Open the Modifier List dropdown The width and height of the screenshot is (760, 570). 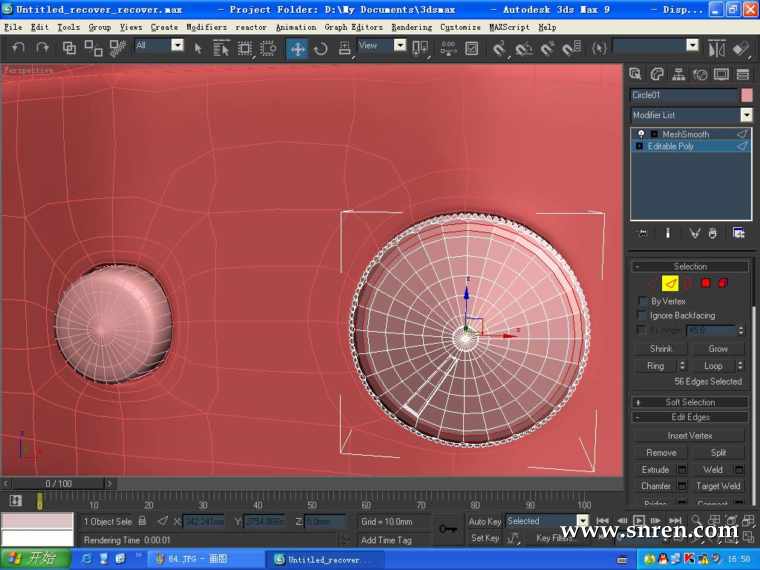[x=746, y=115]
